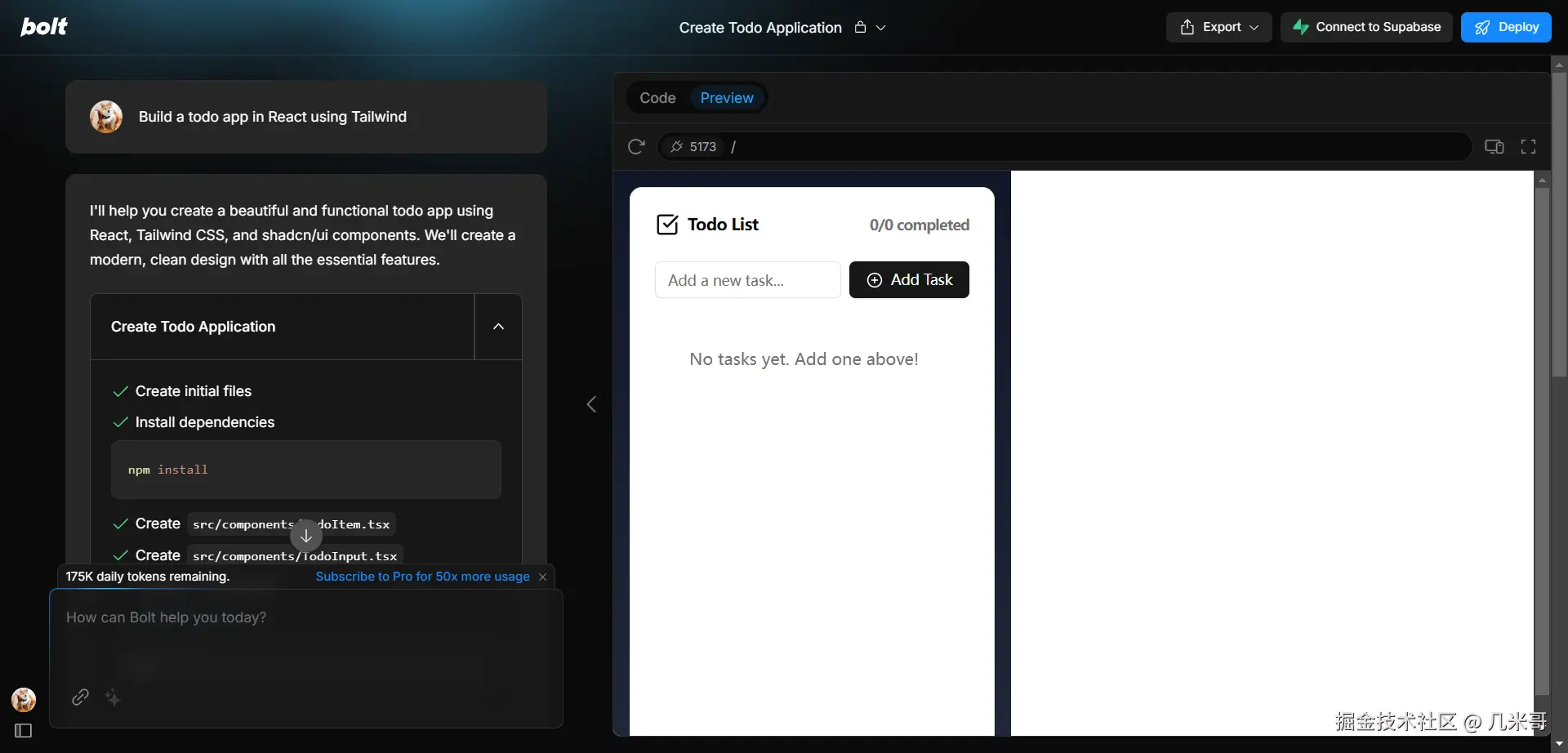This screenshot has width=1568, height=753.
Task: Click the TodoItem.tsx file chip
Action: 292,524
